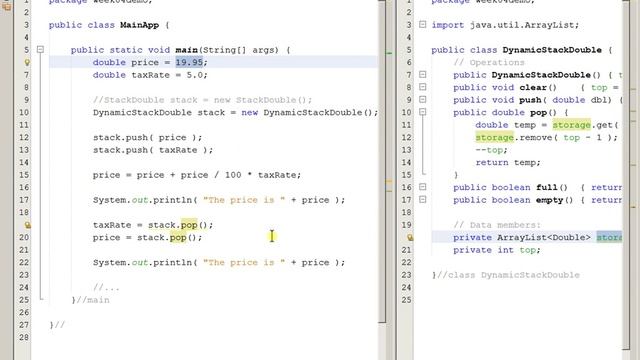The image size is (640, 360).
Task: Click stack.push( price ) statement
Action: pos(147,138)
